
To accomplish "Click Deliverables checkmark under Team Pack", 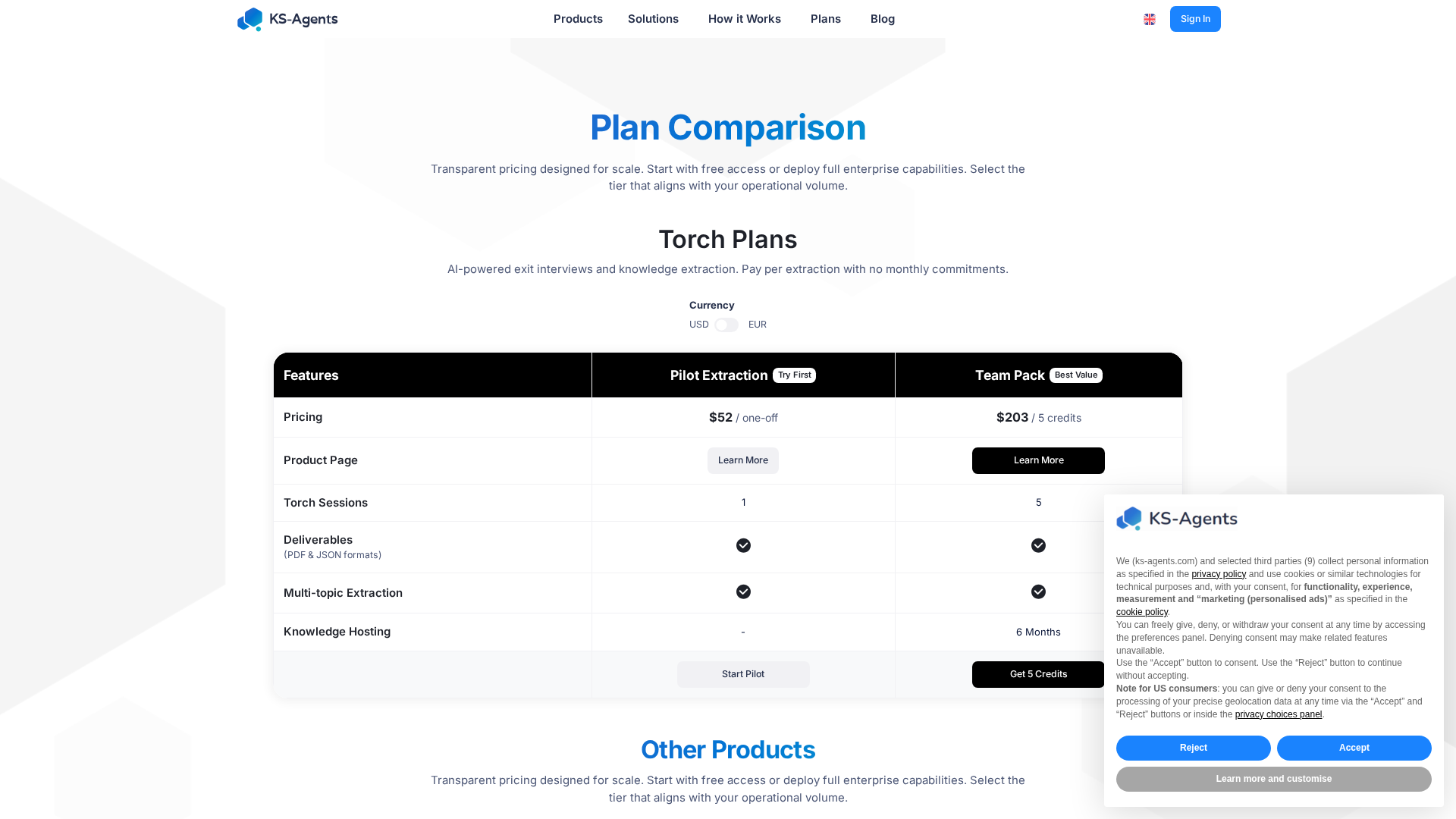I will [x=1038, y=545].
